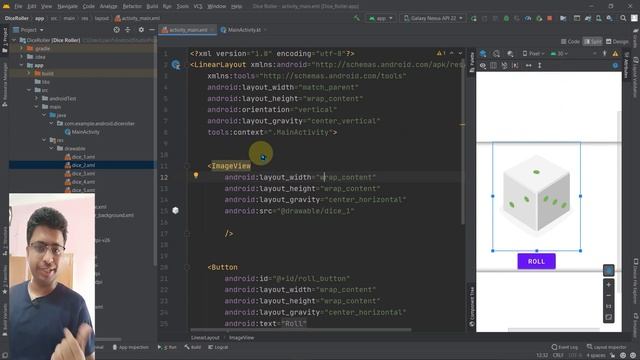Select the activity_main.xml editor tab
Image resolution: width=640 pixels, height=360 pixels.
pos(188,30)
